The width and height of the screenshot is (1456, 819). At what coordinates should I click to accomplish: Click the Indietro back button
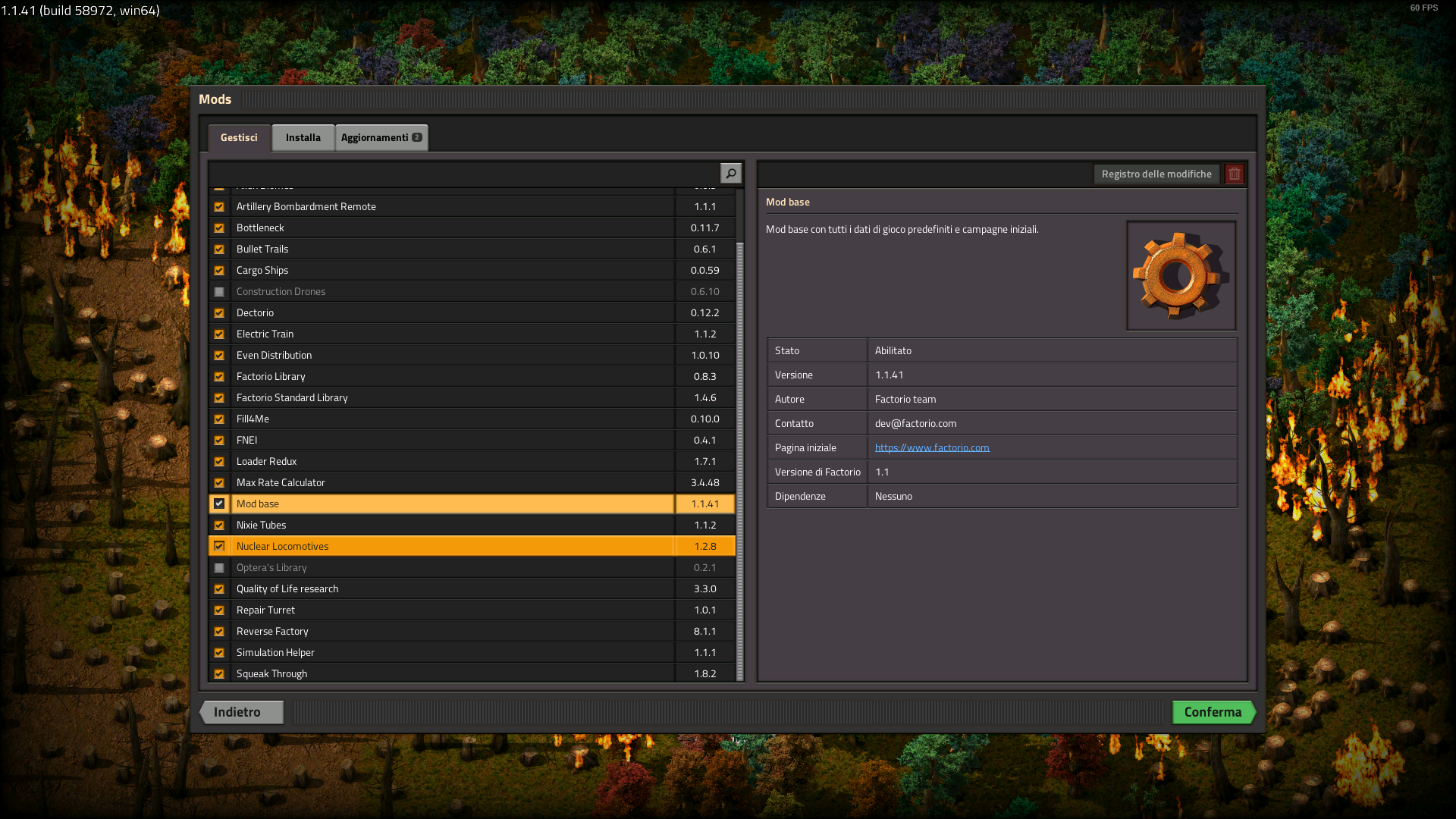241,712
